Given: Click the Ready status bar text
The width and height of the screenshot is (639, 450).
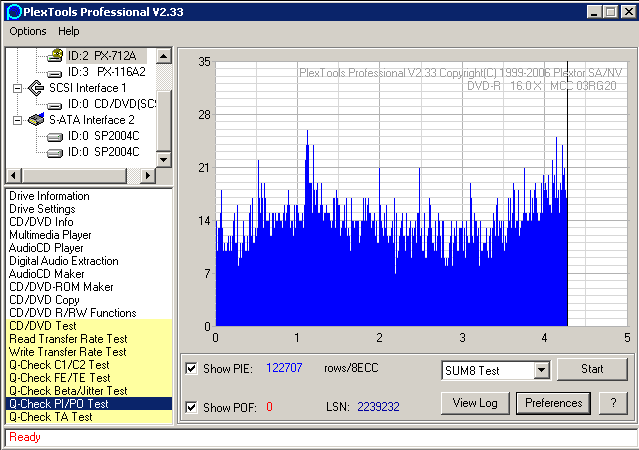Looking at the screenshot, I should point(25,437).
